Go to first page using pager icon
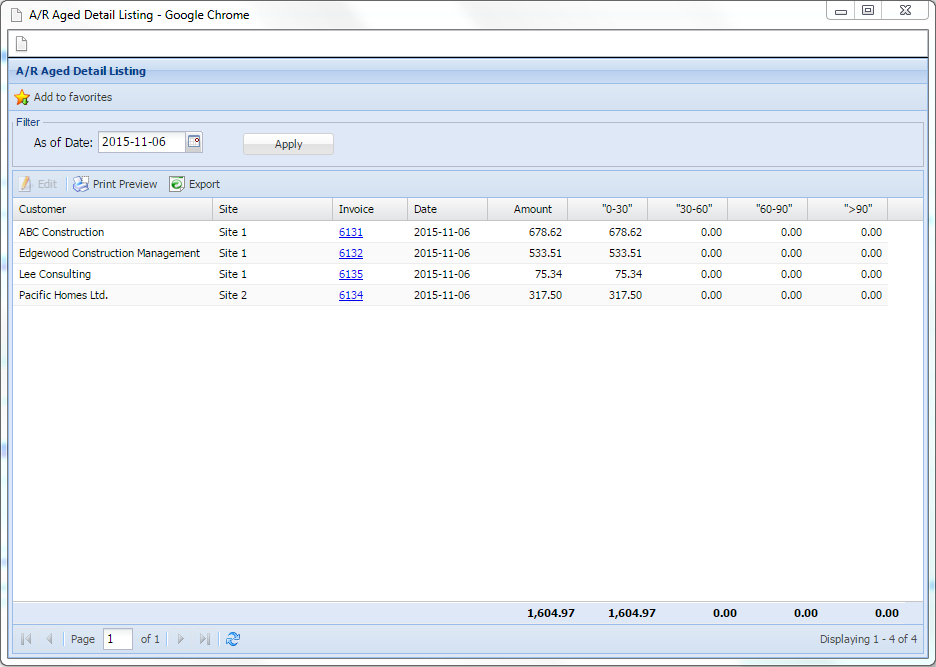Viewport: 936px width, 667px height. (26, 639)
